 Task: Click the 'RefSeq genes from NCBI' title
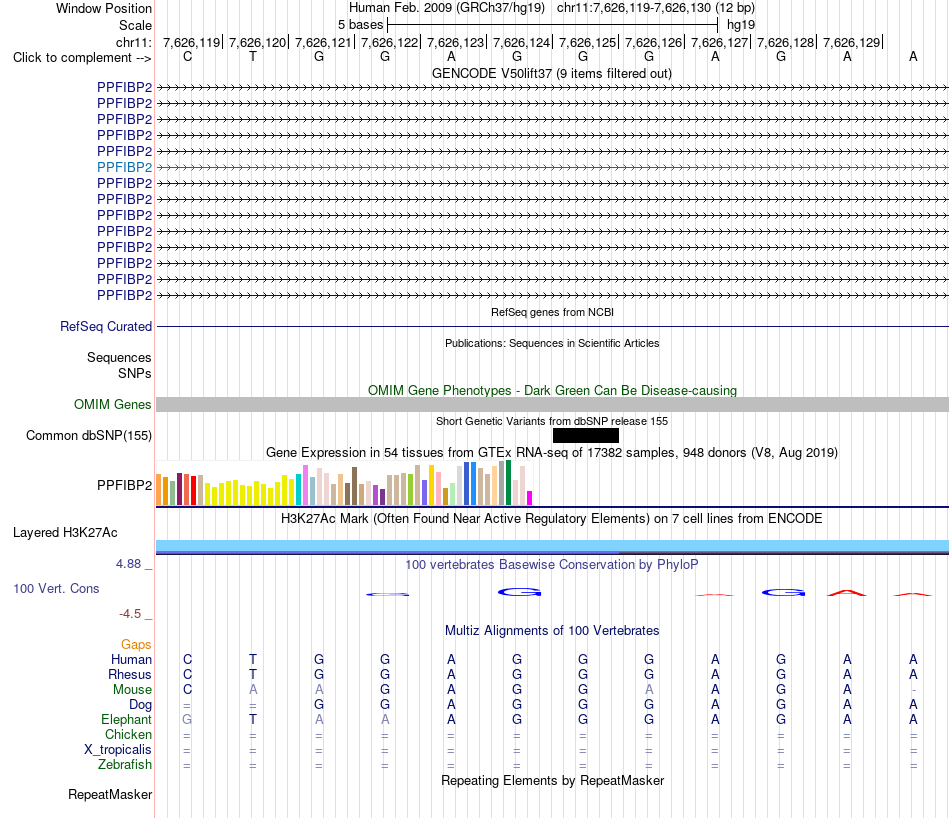tap(552, 312)
